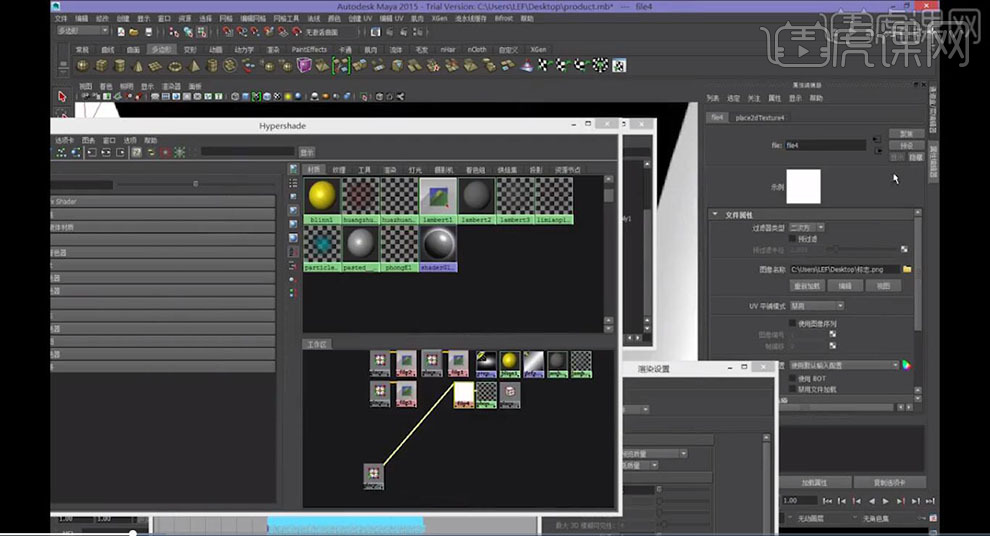Open the 多边形 menu set dropdown
Screen dimensions: 990x536
click(83, 31)
